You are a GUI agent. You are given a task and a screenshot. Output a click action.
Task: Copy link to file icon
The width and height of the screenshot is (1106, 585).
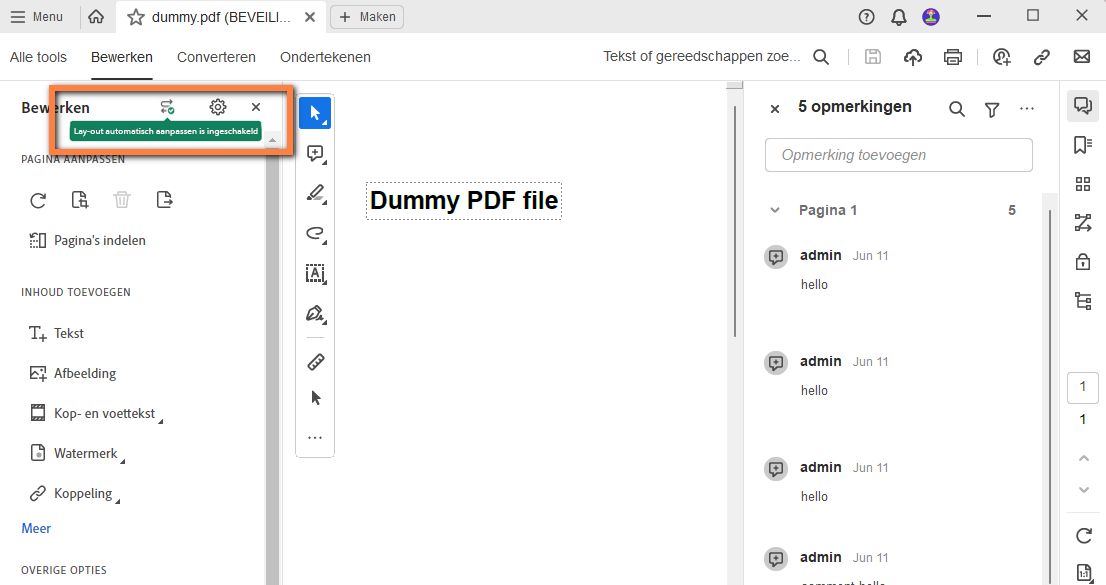click(x=1042, y=57)
